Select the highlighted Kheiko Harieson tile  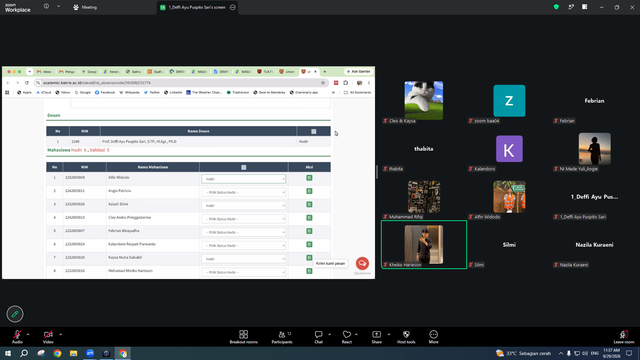click(x=424, y=244)
